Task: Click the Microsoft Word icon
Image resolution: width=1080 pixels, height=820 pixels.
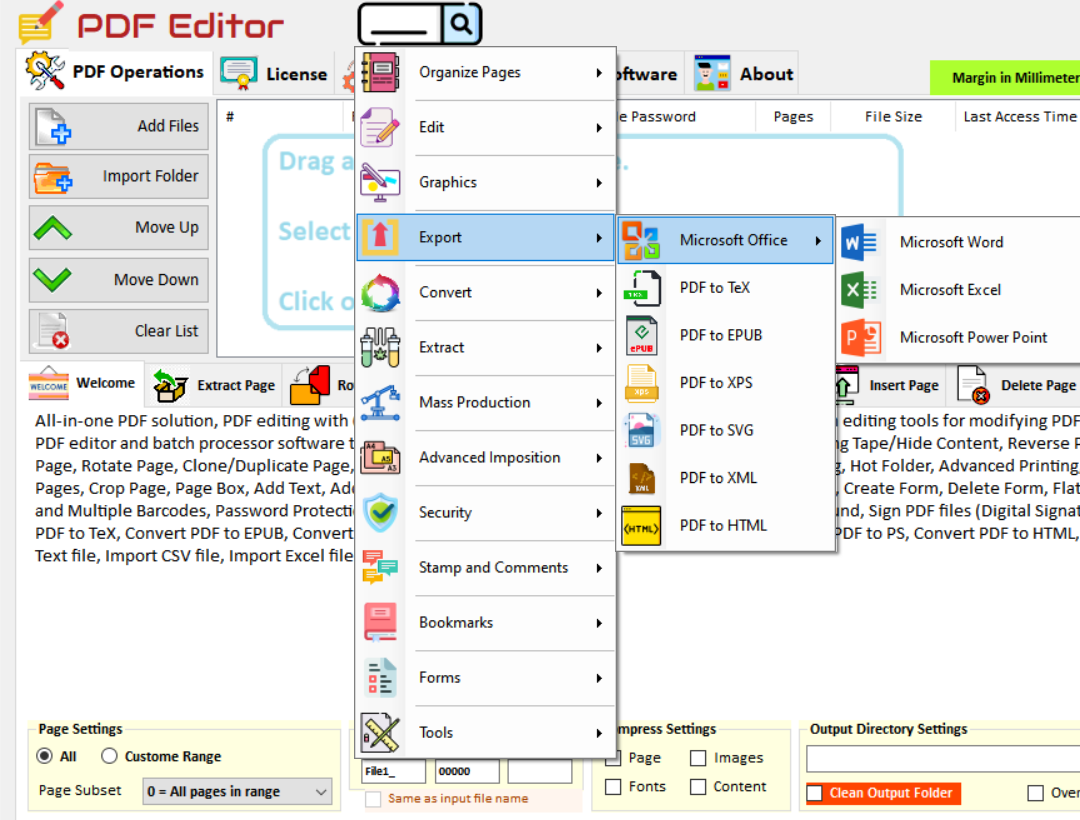Action: click(x=858, y=242)
